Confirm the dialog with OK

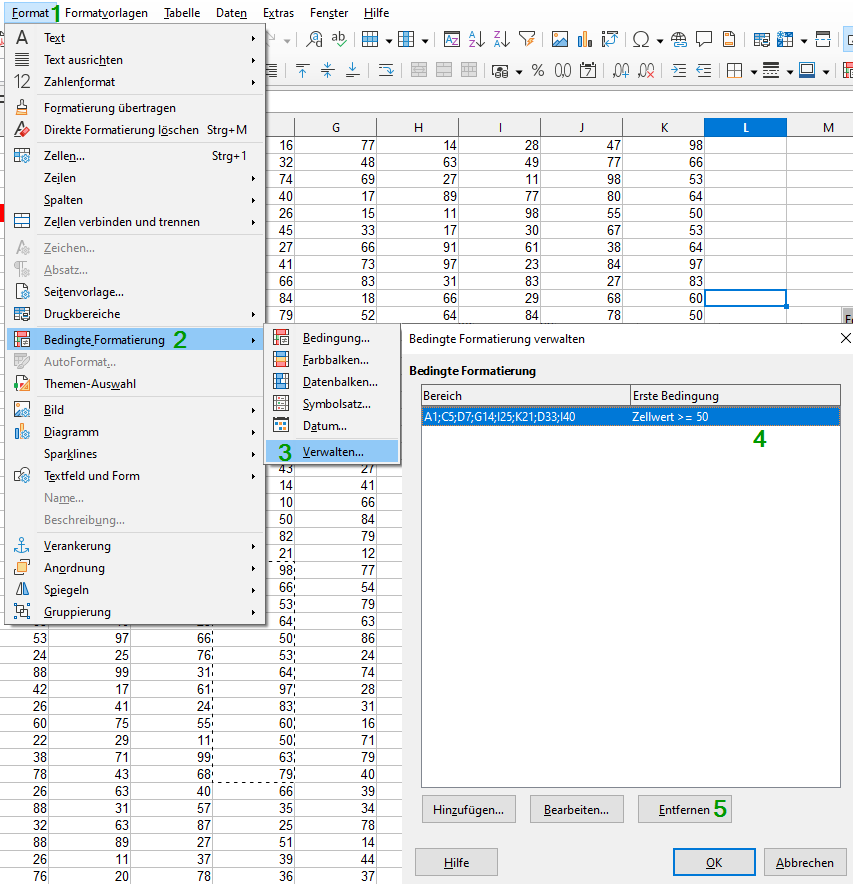click(x=713, y=862)
